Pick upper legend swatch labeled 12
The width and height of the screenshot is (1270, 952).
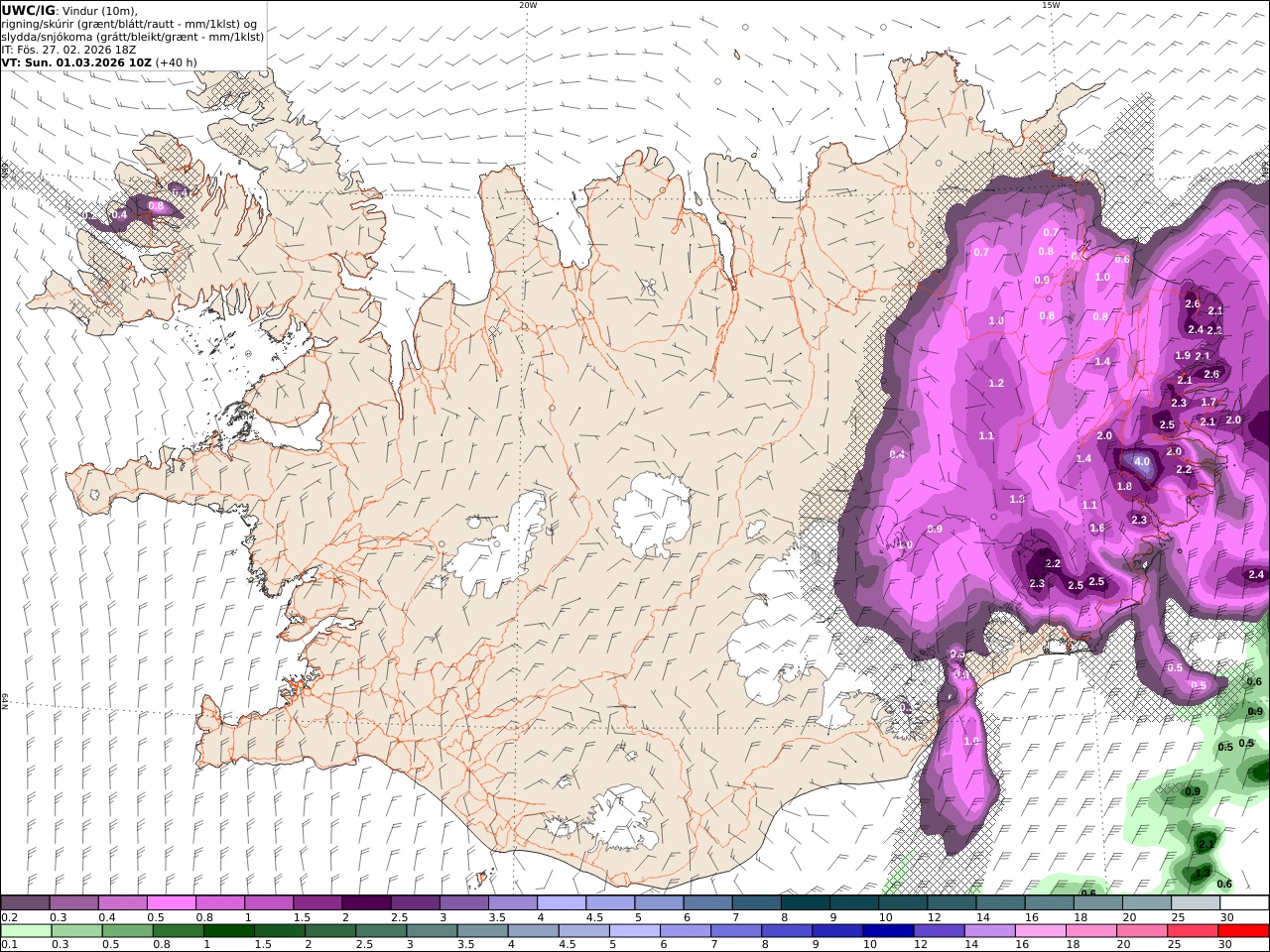[952, 903]
